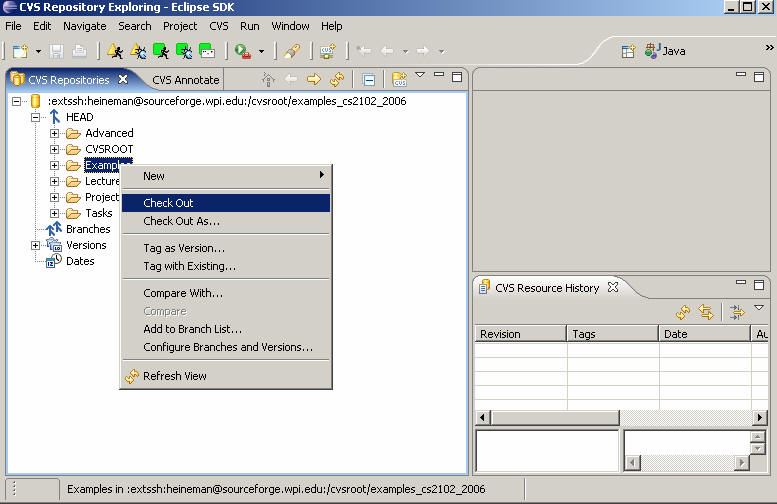Open the CVS menu
Viewport: 777px width, 504px height.
coord(219,26)
